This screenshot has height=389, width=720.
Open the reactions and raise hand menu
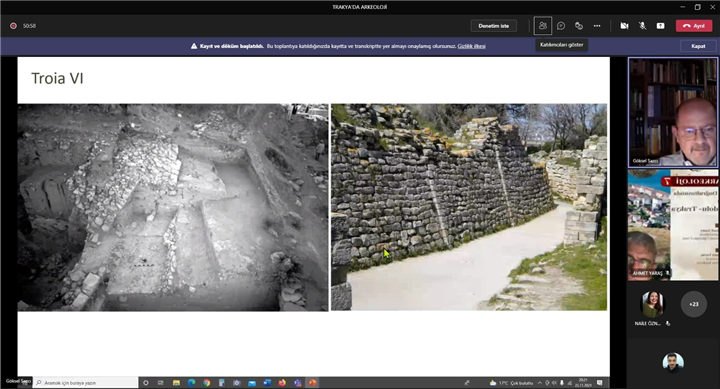pos(579,26)
